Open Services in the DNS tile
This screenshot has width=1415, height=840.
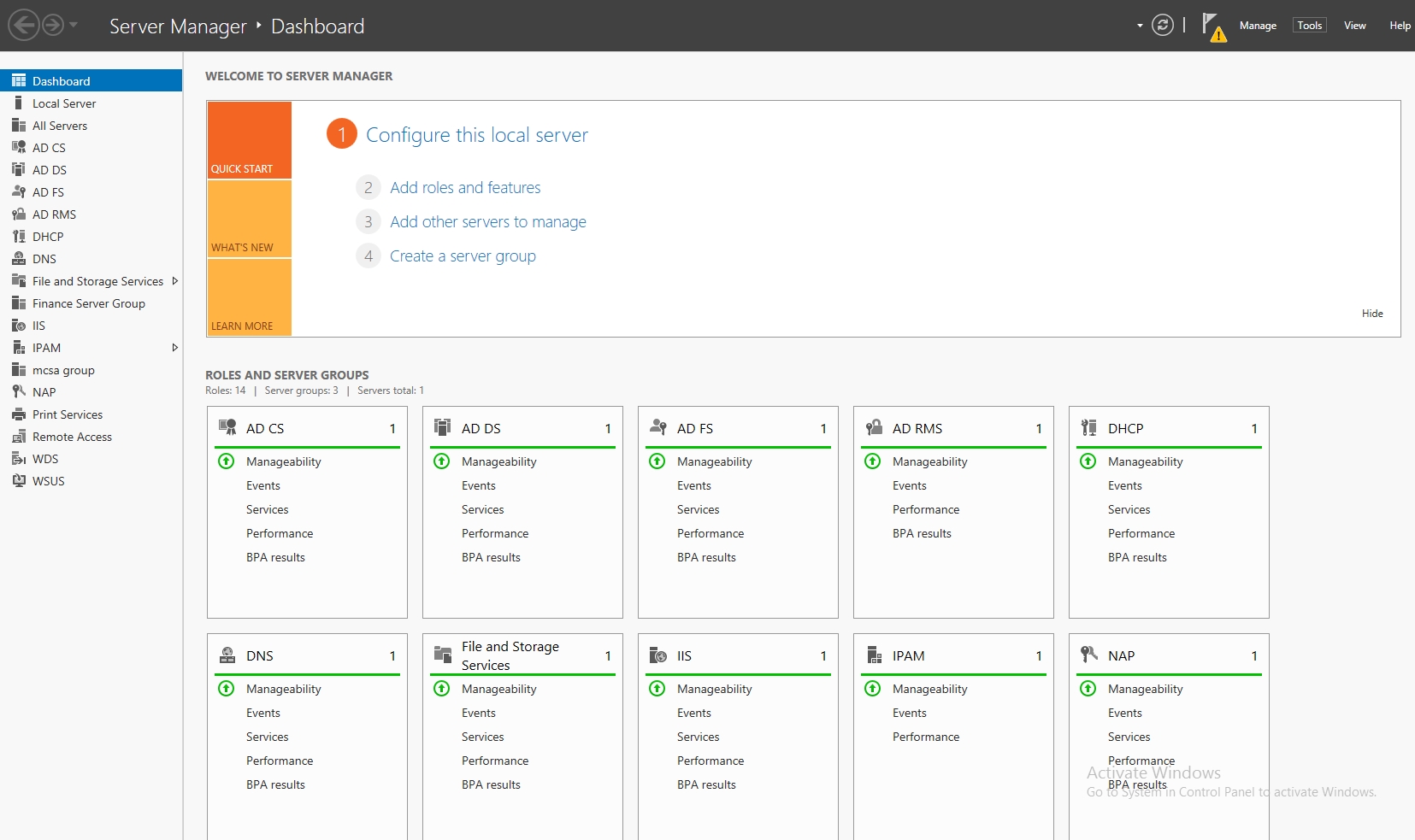[268, 737]
